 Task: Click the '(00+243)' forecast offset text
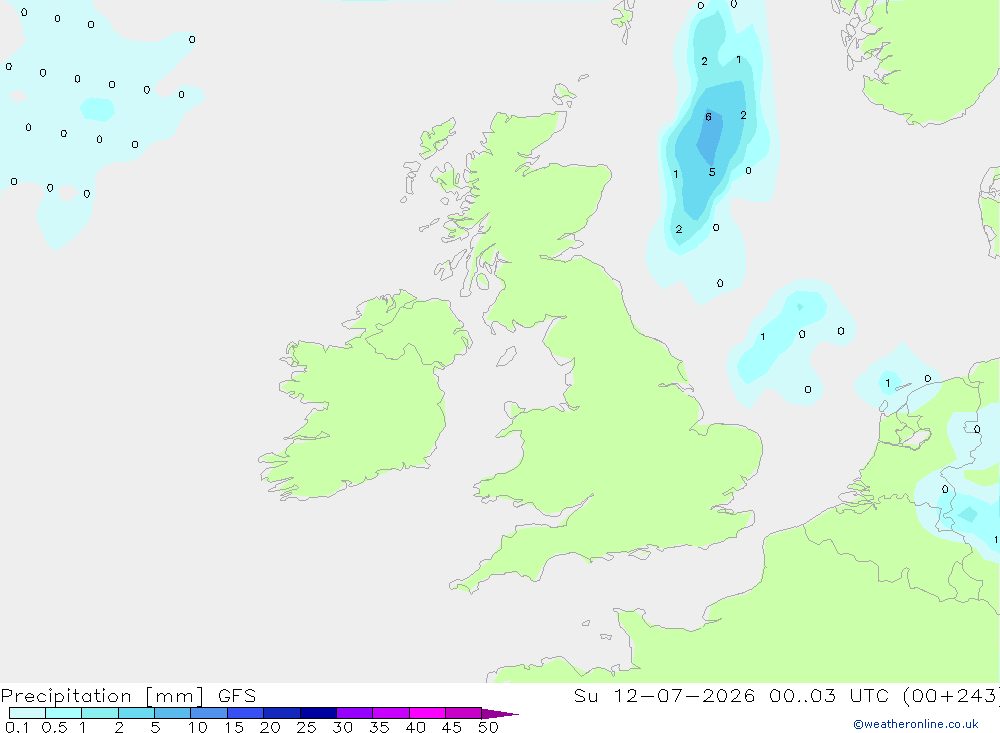(950, 695)
